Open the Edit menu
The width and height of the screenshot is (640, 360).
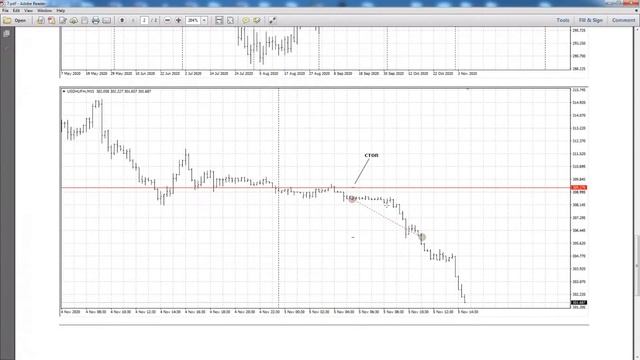coord(16,11)
